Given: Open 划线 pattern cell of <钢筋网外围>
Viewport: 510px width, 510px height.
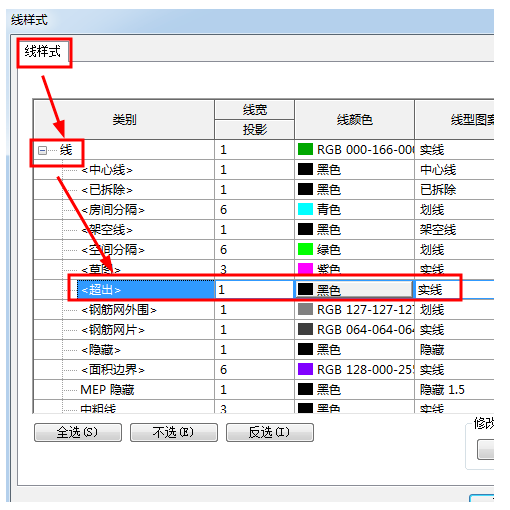Looking at the screenshot, I should pos(454,310).
